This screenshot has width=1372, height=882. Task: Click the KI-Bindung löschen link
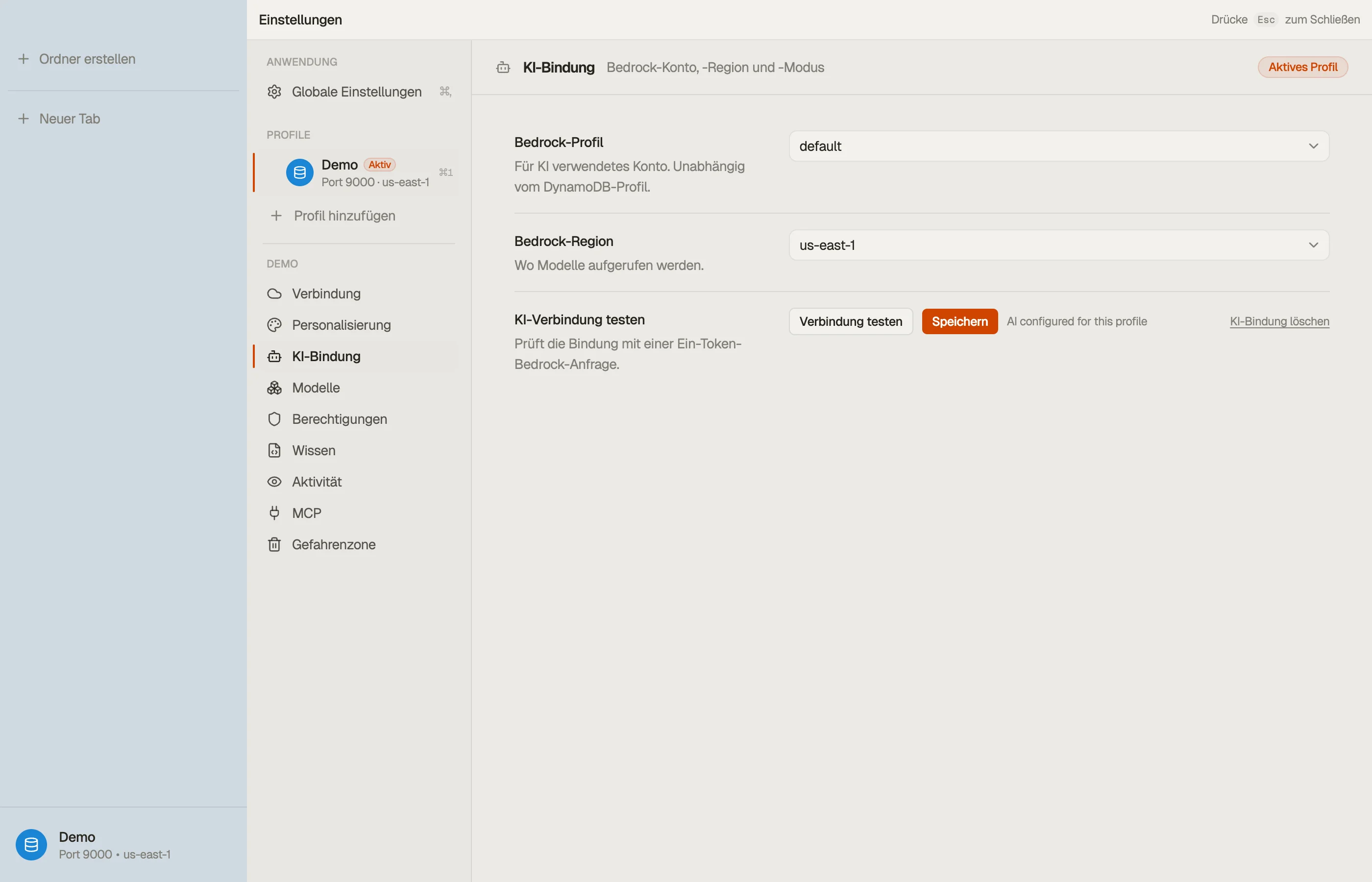click(x=1279, y=321)
